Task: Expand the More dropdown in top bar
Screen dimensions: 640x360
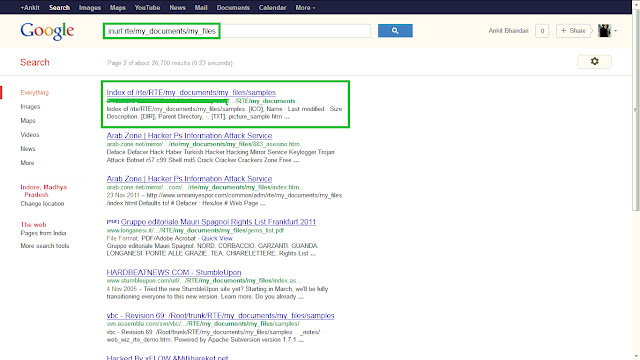Action: tap(305, 7)
